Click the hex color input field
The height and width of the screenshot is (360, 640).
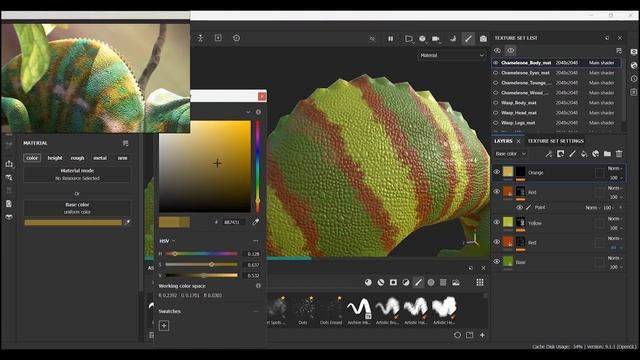tap(233, 222)
